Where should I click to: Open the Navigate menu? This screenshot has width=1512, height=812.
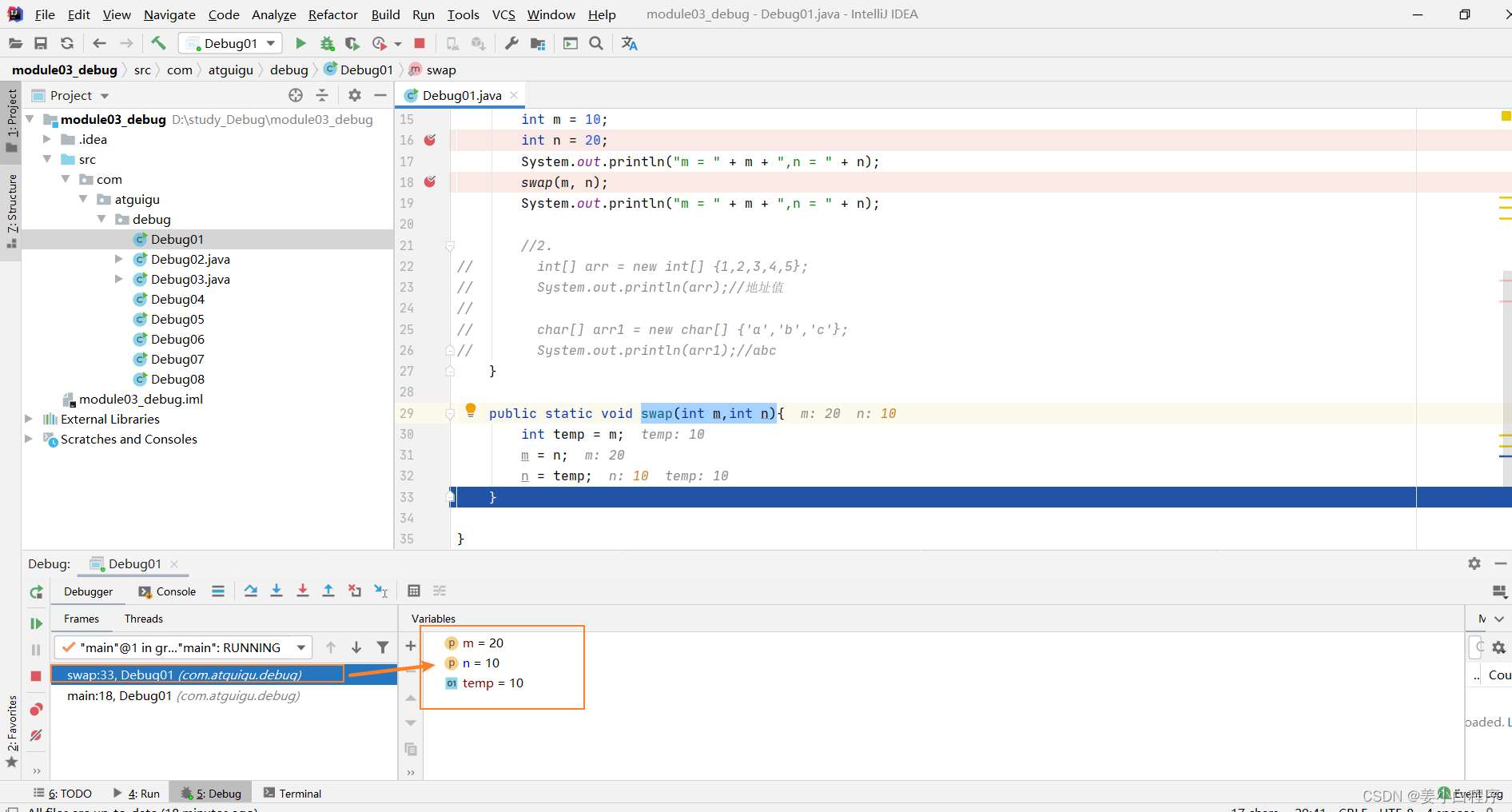pos(169,14)
